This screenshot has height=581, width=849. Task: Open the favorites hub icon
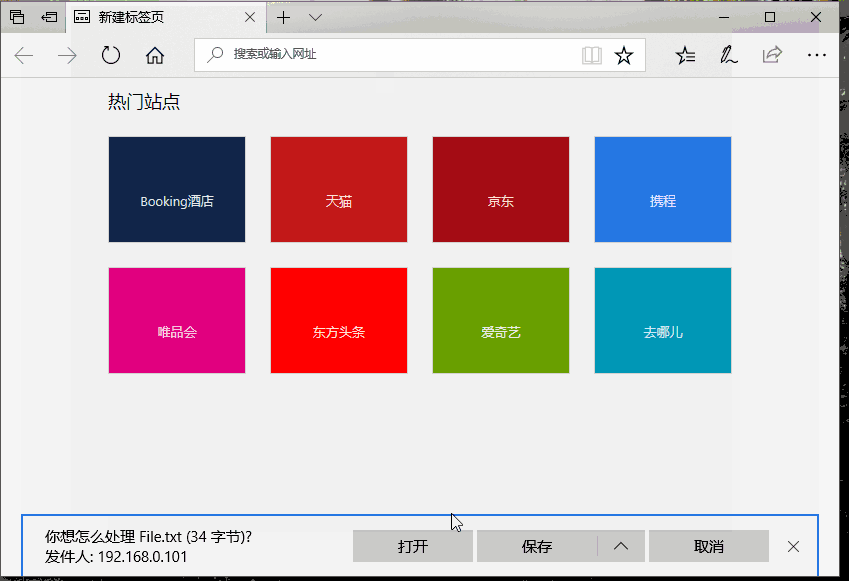tap(685, 55)
